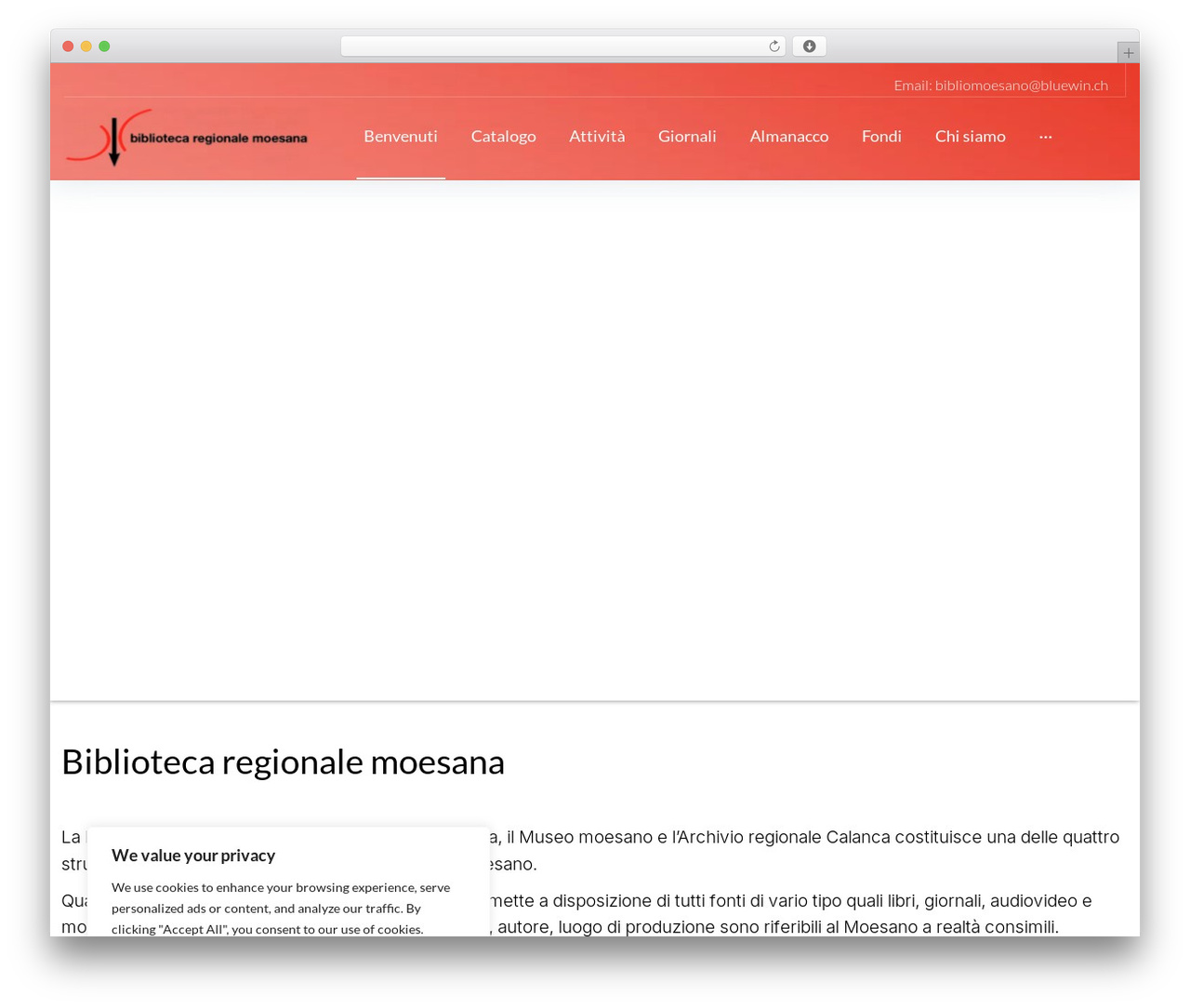The image size is (1190, 1008).
Task: Click the browser address bar
Action: click(563, 46)
